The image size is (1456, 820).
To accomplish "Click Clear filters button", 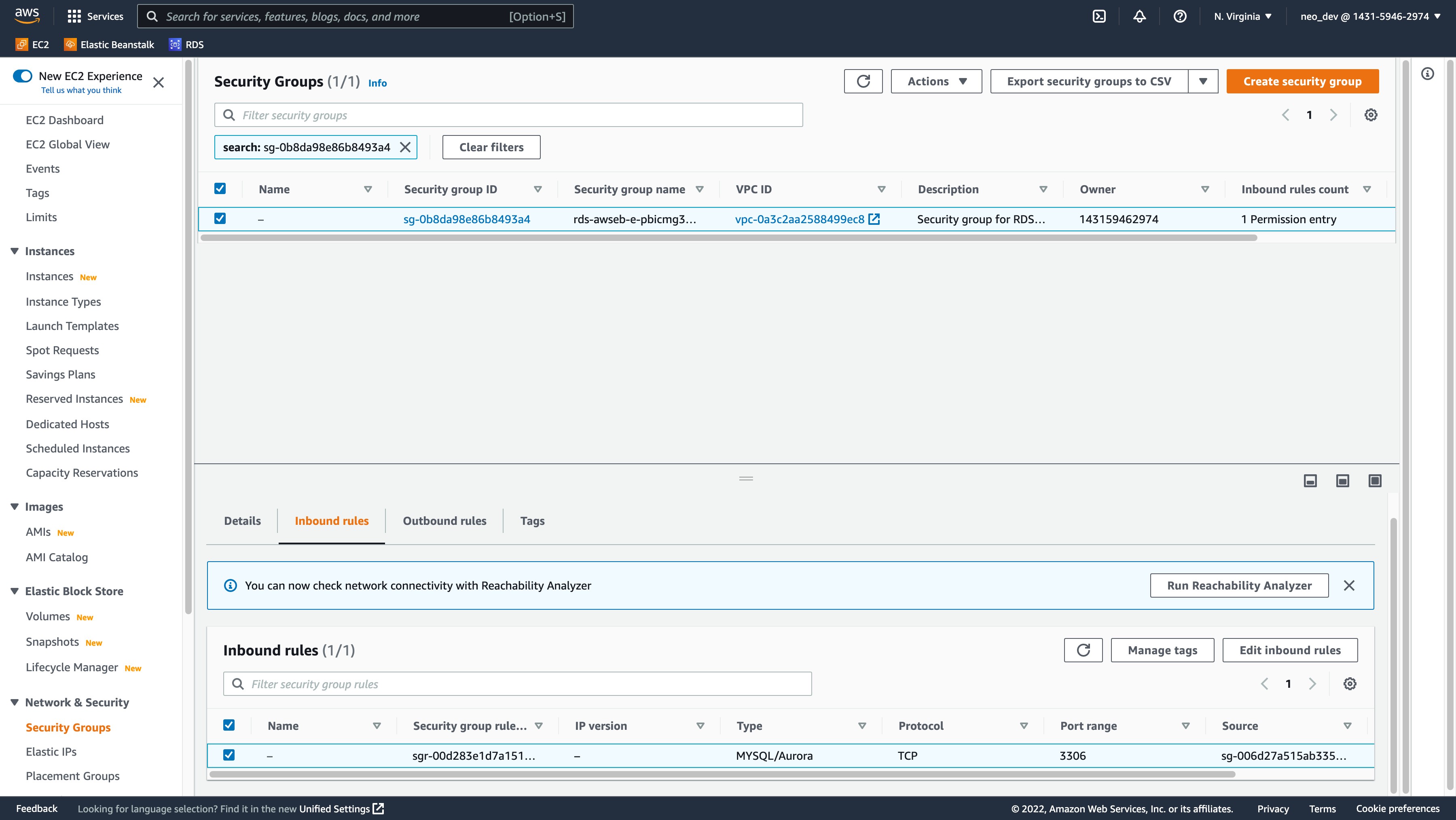I will pyautogui.click(x=491, y=147).
